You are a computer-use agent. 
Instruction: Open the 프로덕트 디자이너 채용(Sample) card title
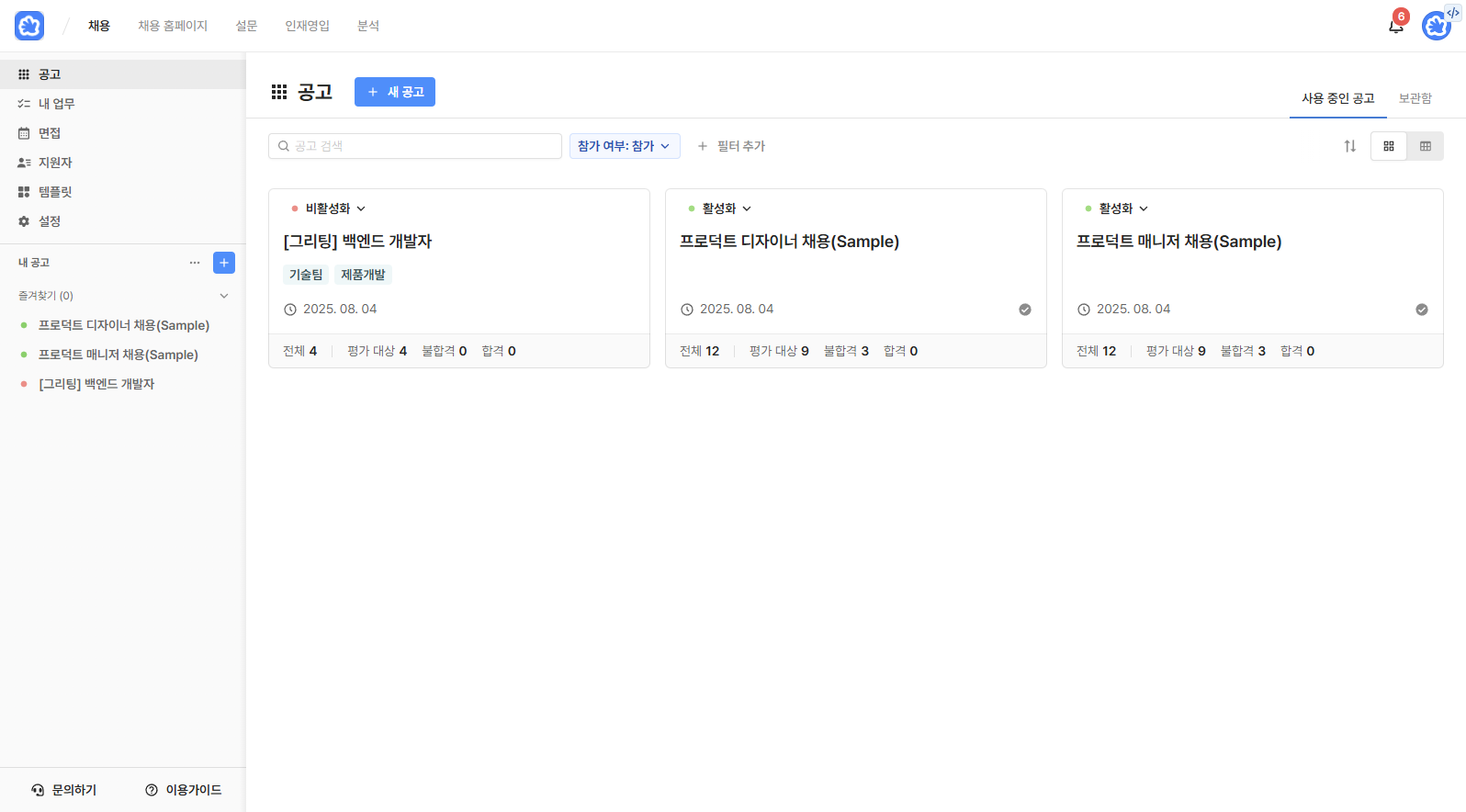[789, 242]
